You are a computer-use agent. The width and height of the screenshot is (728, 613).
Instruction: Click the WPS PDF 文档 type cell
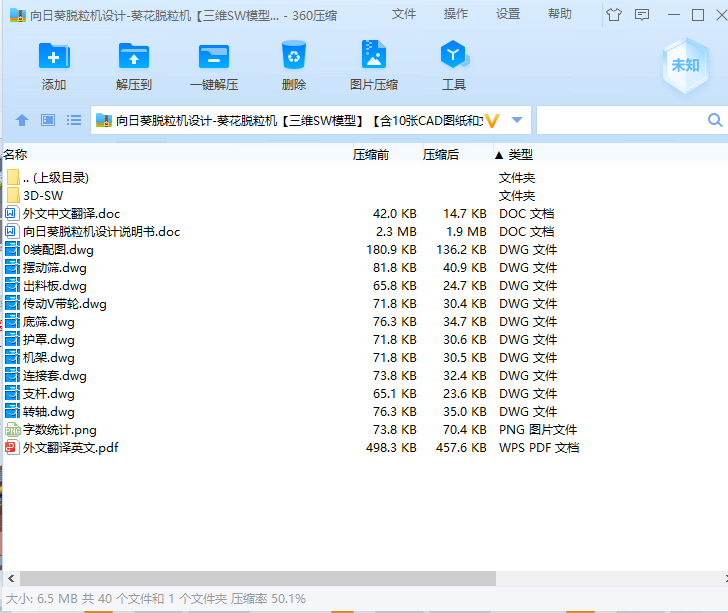point(539,448)
